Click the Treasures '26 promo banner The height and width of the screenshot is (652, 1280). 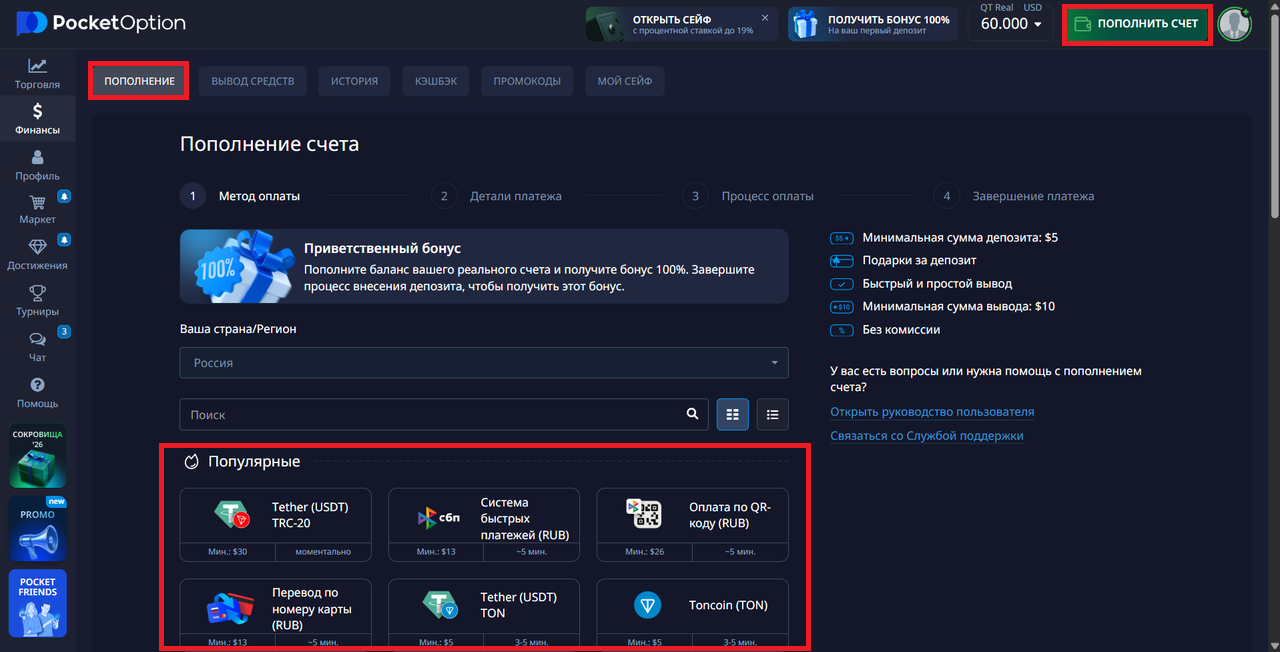(37, 456)
